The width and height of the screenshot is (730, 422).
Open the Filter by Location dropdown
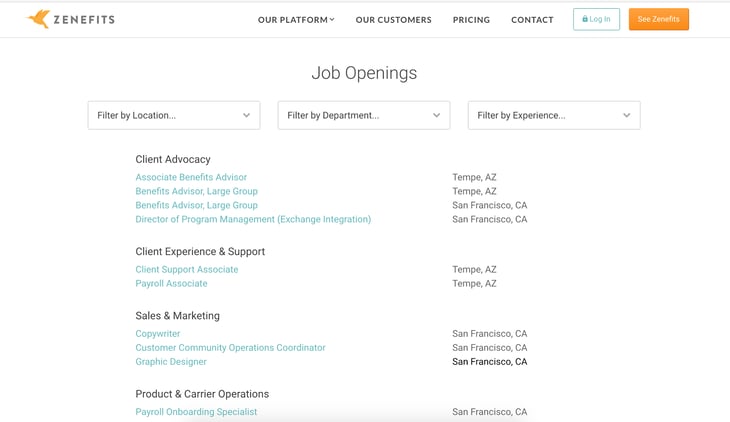[174, 115]
